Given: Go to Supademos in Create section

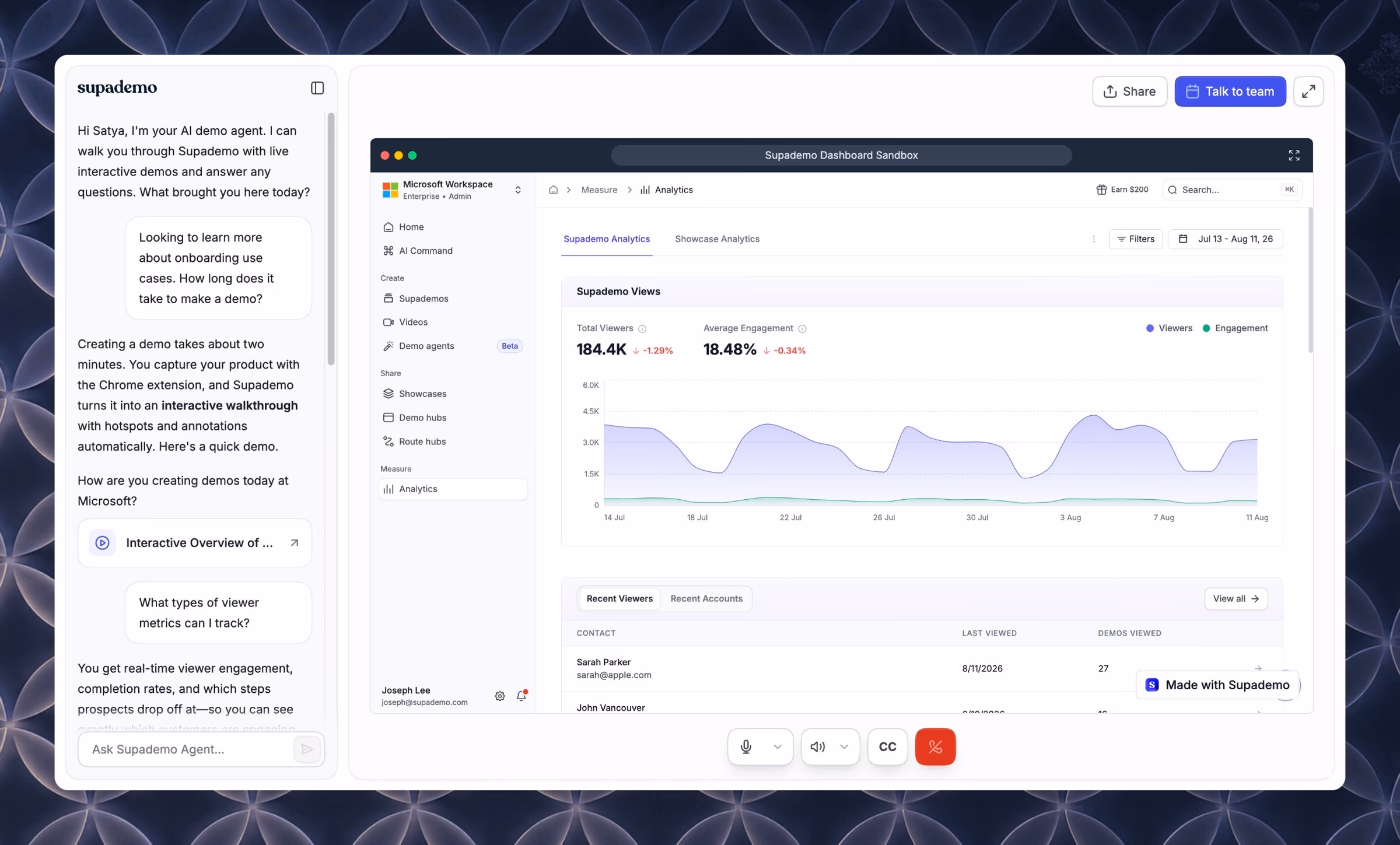Looking at the screenshot, I should [453, 299].
